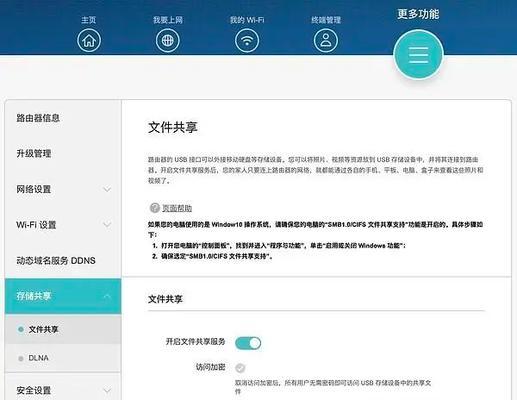
Task: Open 升级管理 in the sidebar
Action: coord(63,154)
